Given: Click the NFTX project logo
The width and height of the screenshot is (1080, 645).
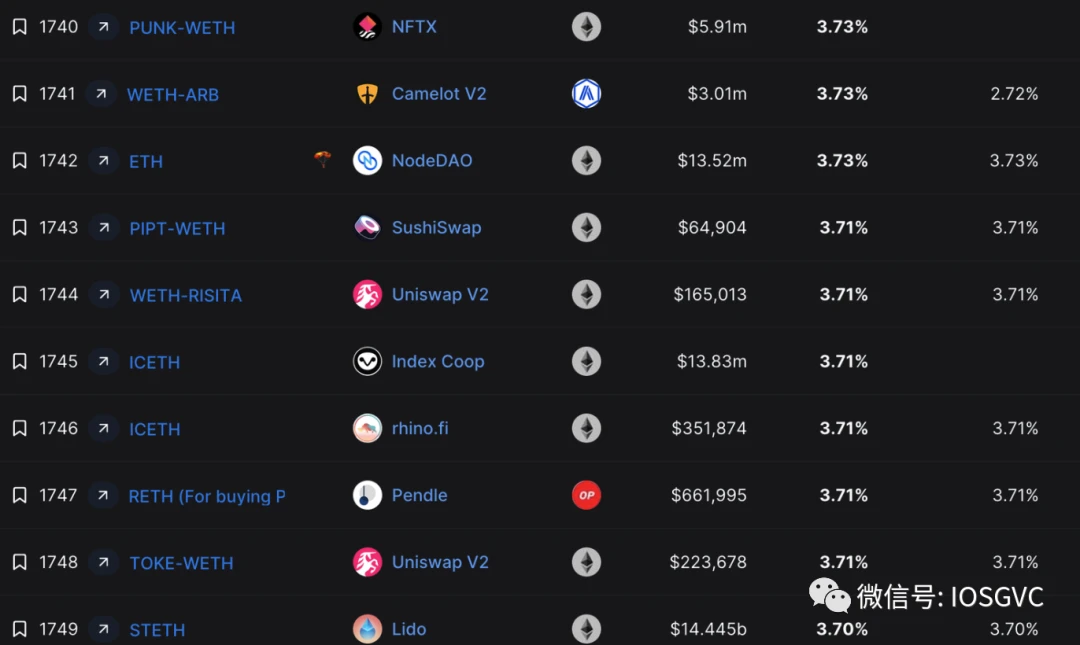Looking at the screenshot, I should [367, 27].
